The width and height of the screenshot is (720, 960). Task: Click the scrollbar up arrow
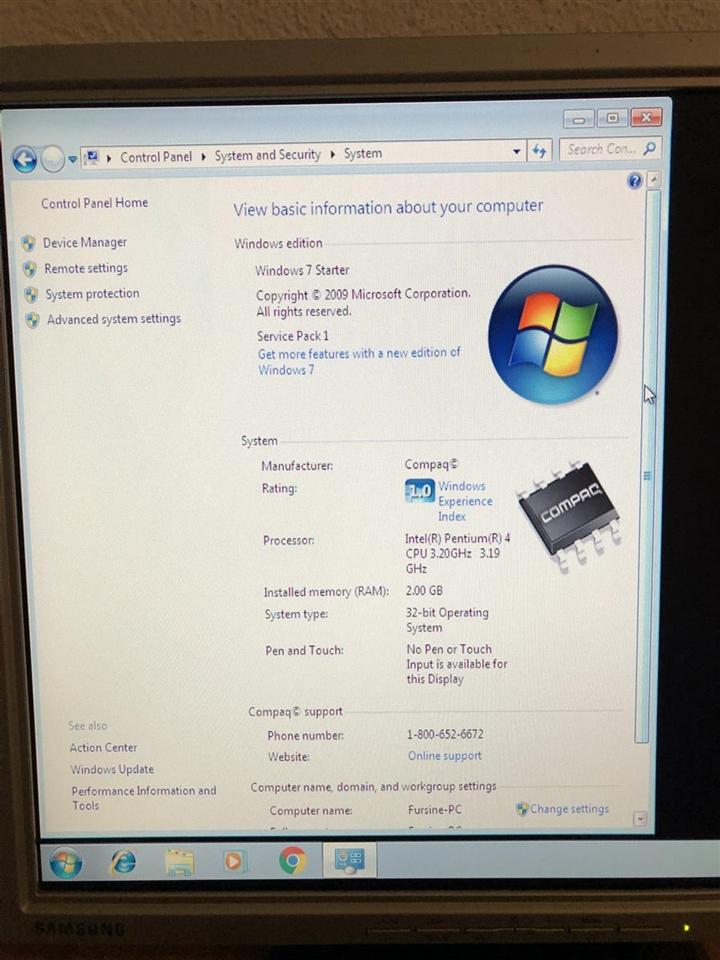pyautogui.click(x=654, y=179)
